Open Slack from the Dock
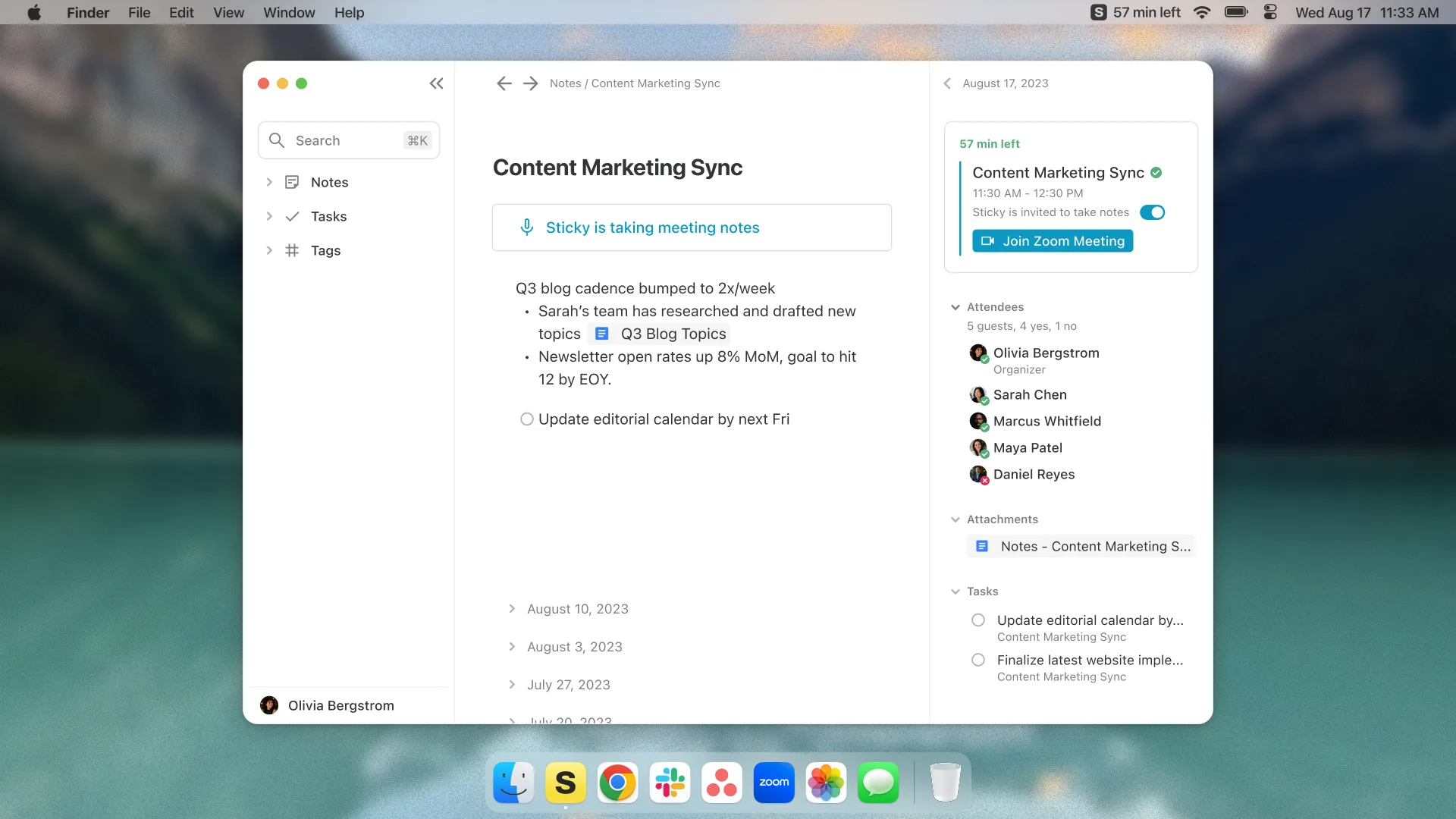Viewport: 1456px width, 819px height. 670,783
